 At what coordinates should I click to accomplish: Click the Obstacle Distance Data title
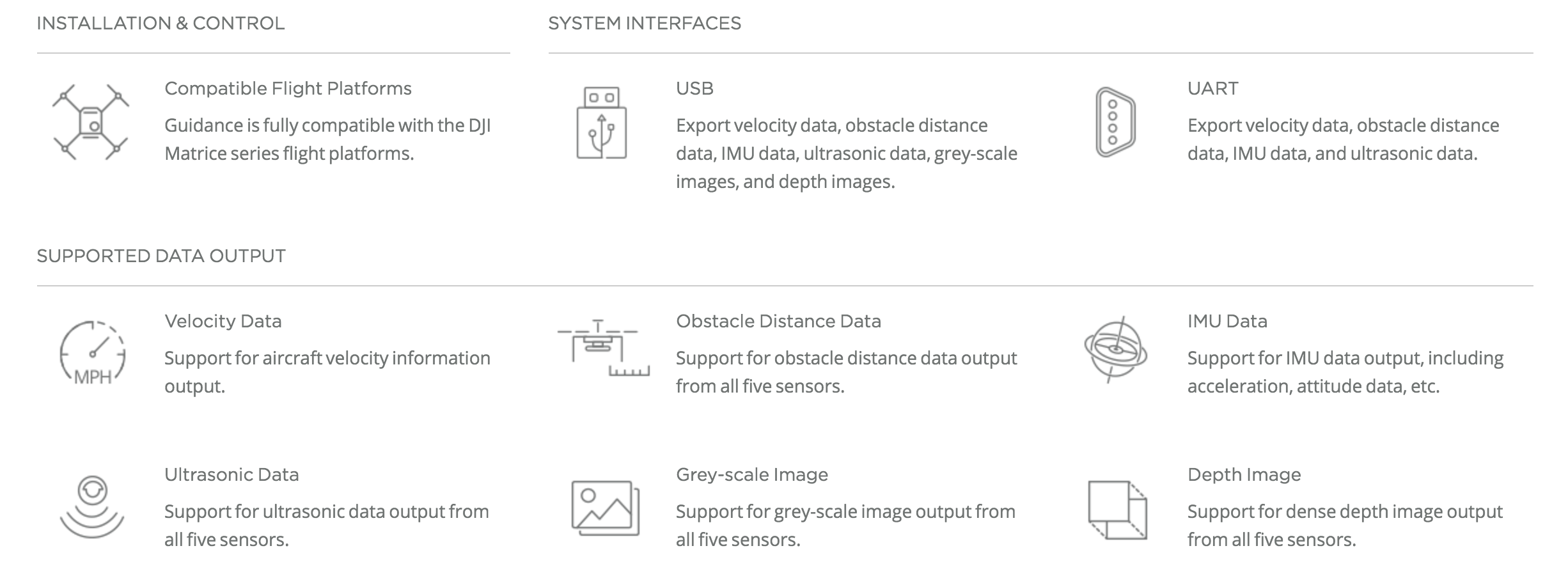[778, 321]
